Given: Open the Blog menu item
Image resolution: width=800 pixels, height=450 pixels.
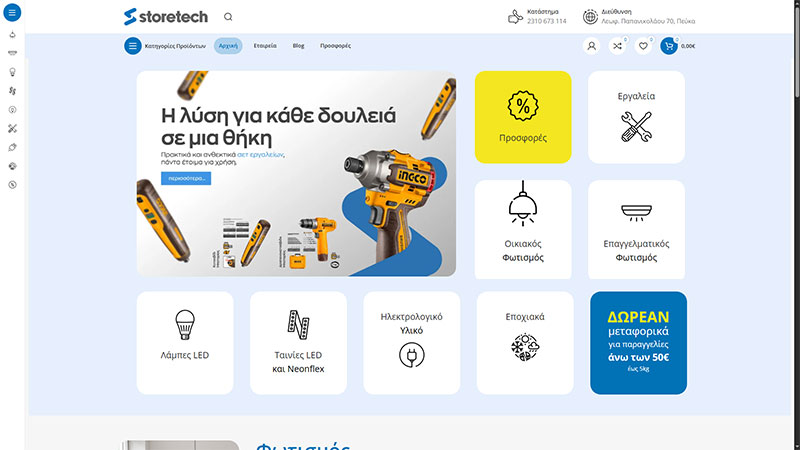Looking at the screenshot, I should coord(298,46).
